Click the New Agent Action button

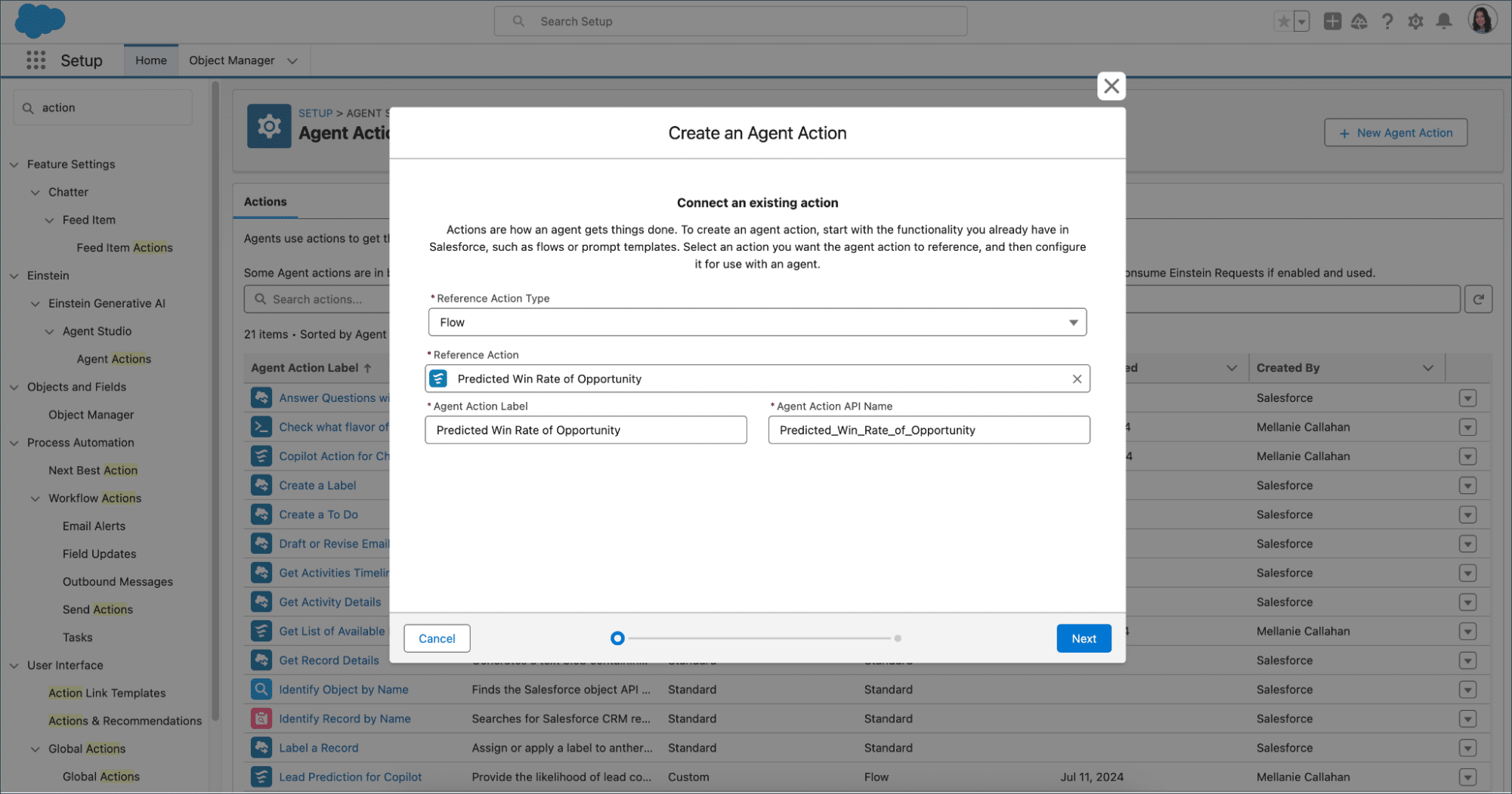[x=1396, y=133]
